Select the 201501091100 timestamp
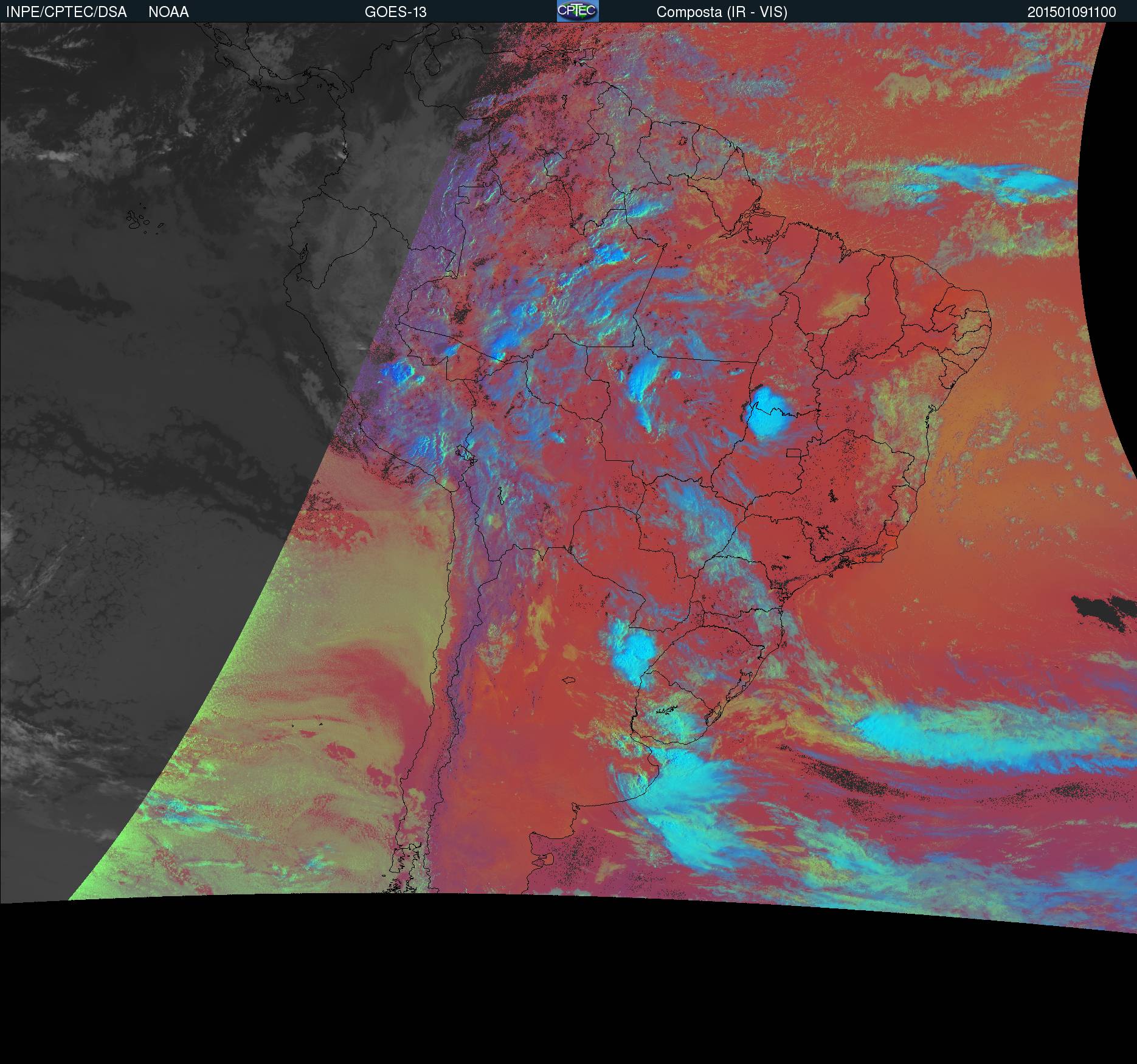The image size is (1137, 1064). pyautogui.click(x=1071, y=12)
